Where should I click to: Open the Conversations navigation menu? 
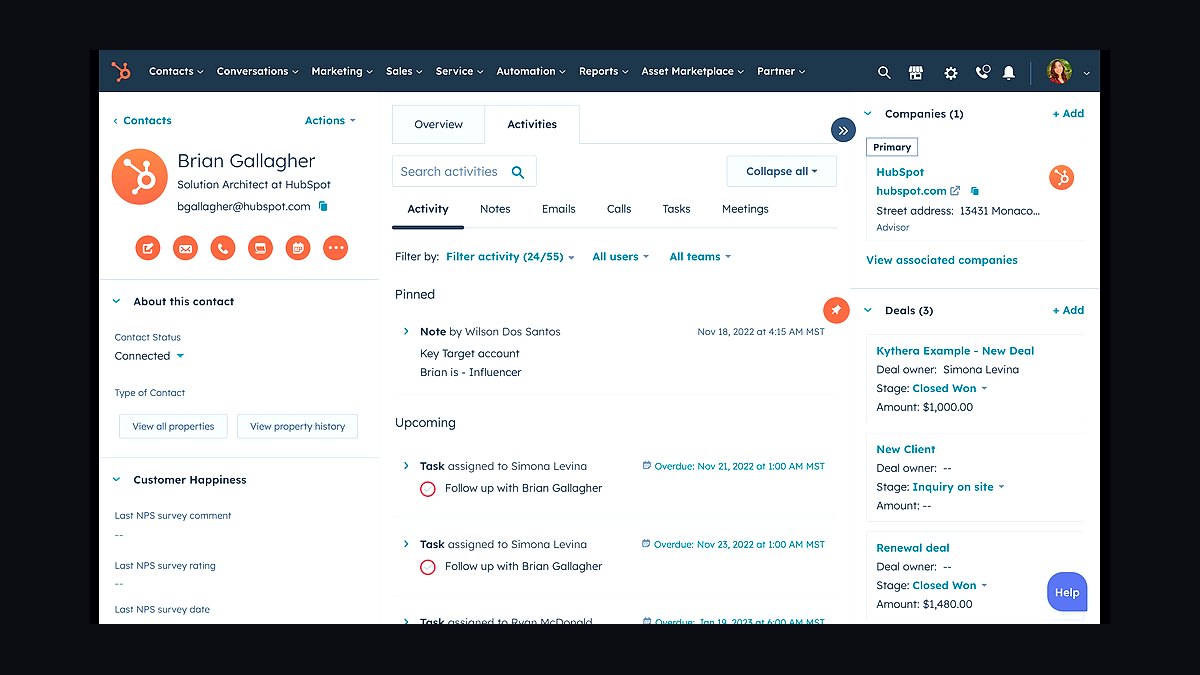point(258,72)
